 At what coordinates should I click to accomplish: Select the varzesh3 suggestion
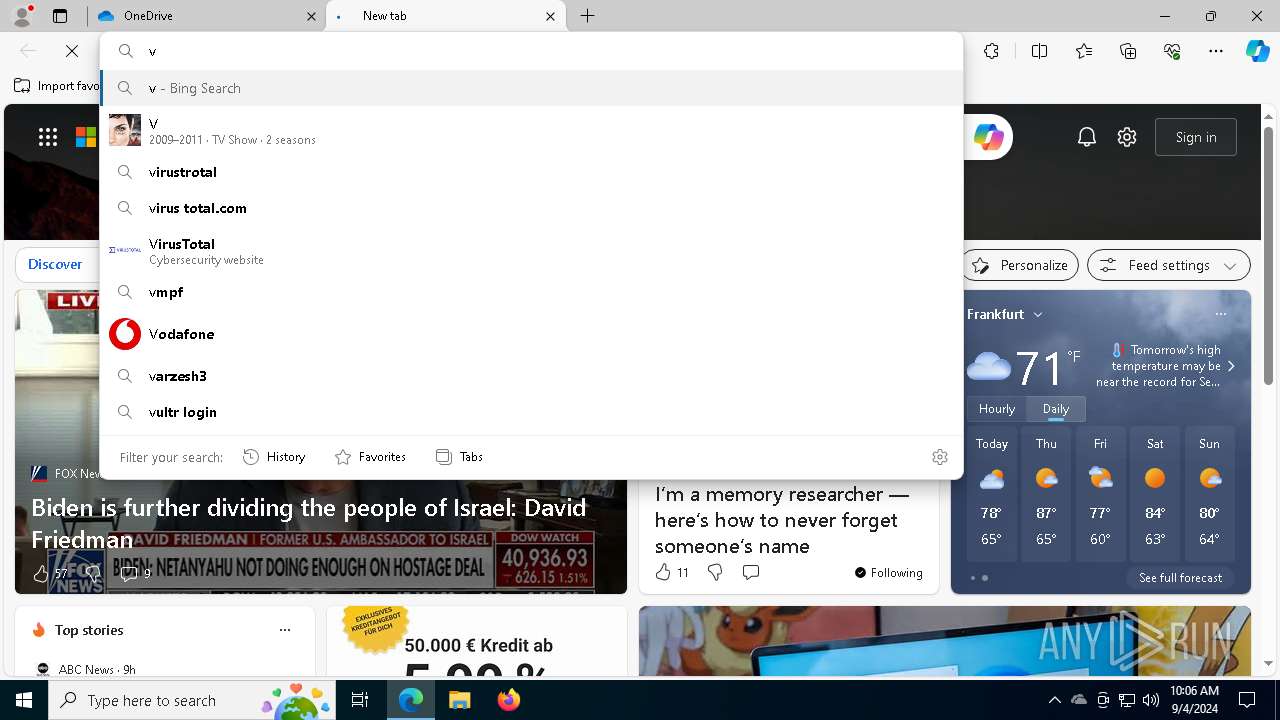coord(532,376)
